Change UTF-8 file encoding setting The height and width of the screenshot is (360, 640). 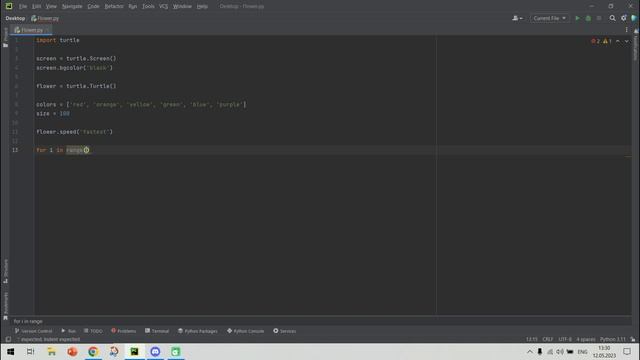tap(565, 339)
